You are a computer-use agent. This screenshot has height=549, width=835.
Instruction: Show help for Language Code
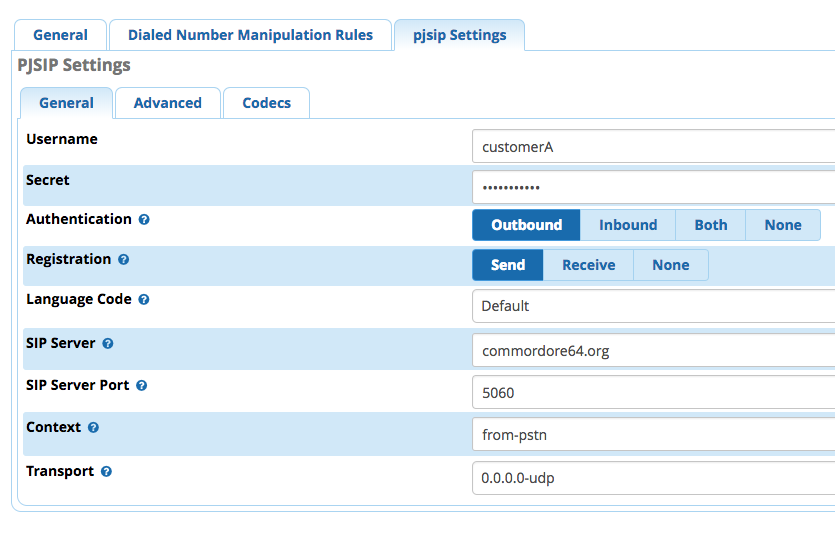coord(144,299)
